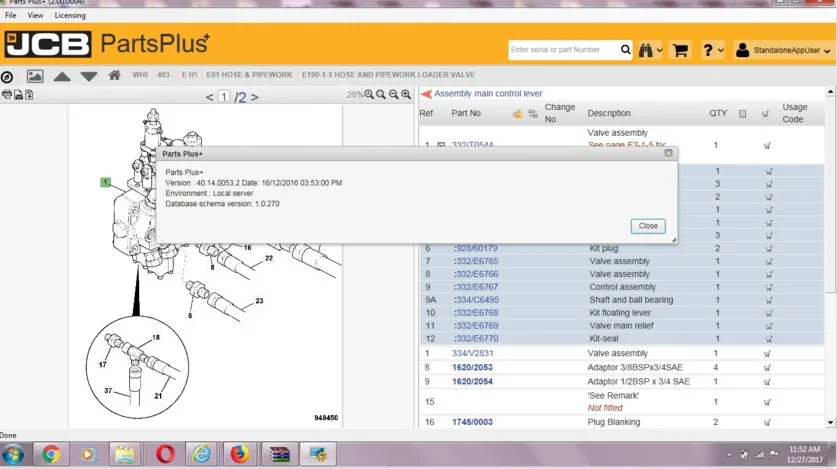
Task: Open the StandaloneAppUser account dropdown
Action: point(783,50)
